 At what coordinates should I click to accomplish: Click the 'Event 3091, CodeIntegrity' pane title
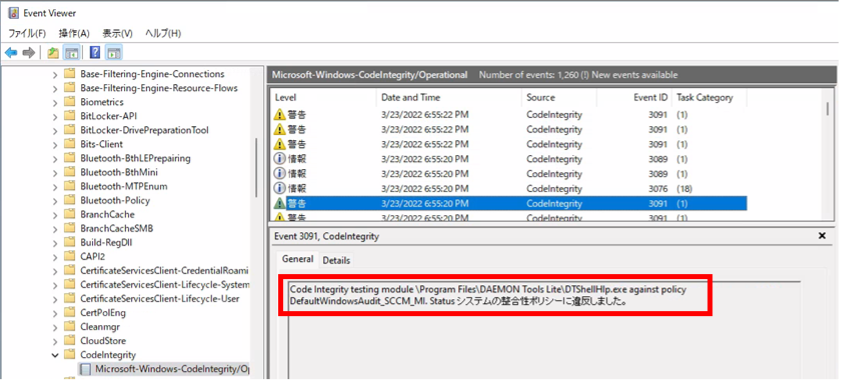tap(326, 236)
